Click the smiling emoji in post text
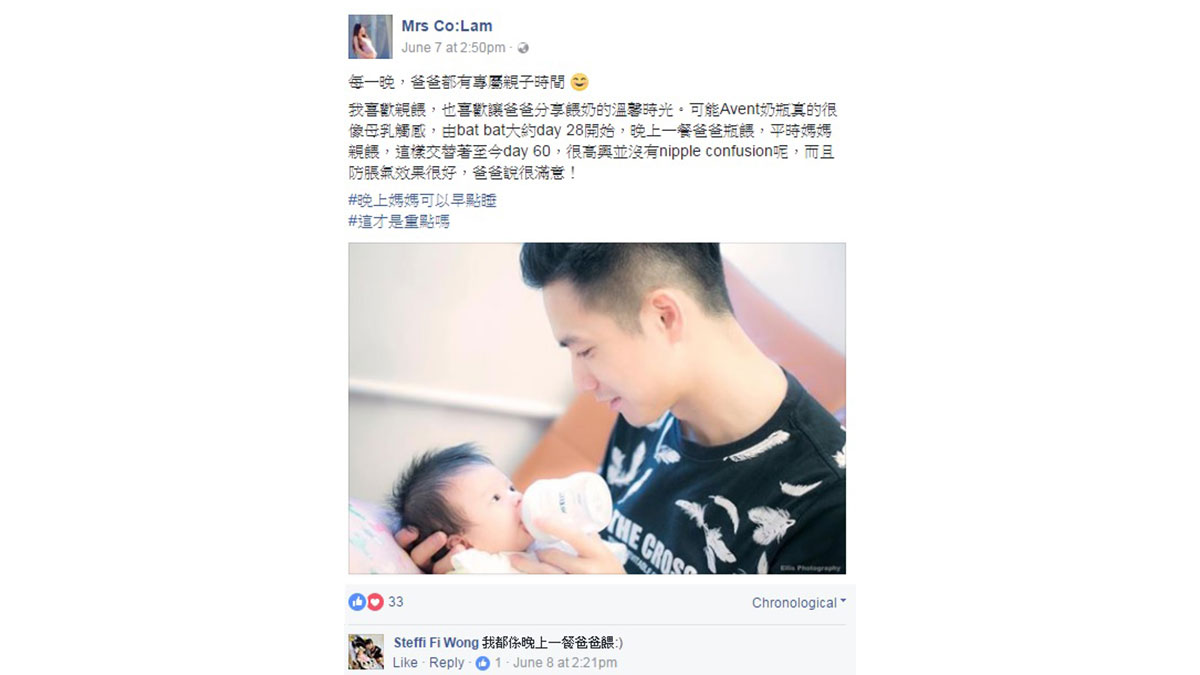The width and height of the screenshot is (1200, 675). coord(579,82)
